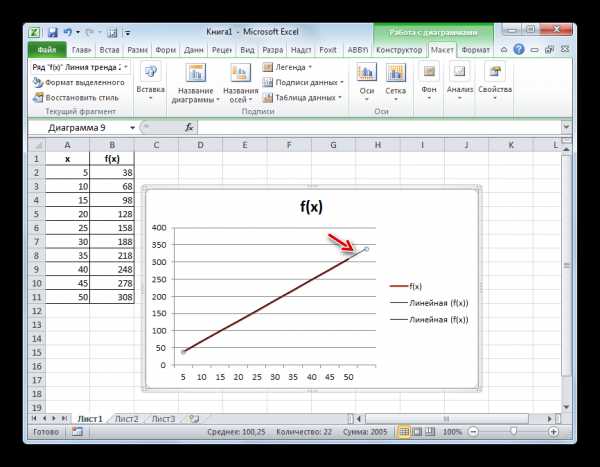Click the 100% zoom level button
Image resolution: width=600 pixels, height=467 pixels.
point(452,432)
